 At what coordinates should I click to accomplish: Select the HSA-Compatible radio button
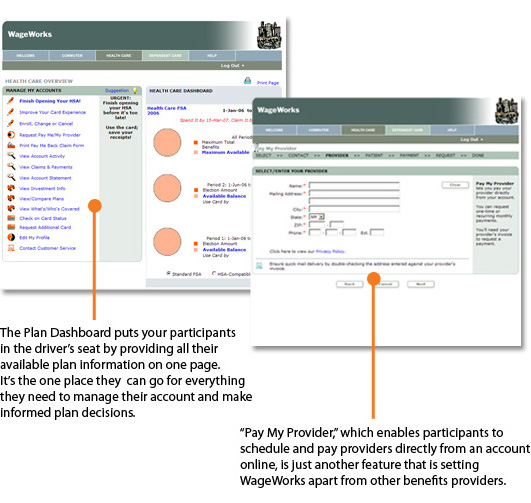(214, 273)
